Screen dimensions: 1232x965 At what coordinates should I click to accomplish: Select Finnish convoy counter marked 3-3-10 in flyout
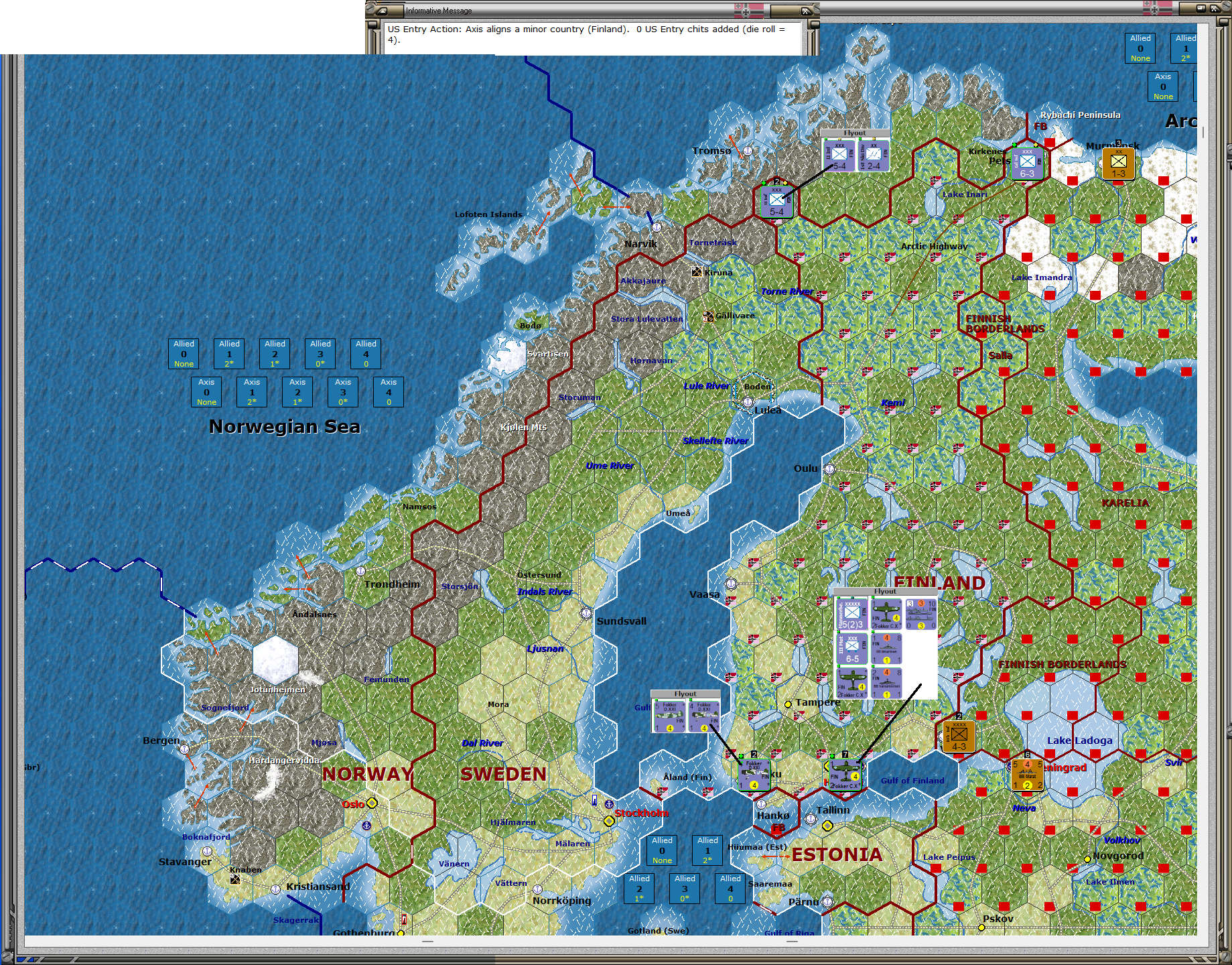coord(920,614)
